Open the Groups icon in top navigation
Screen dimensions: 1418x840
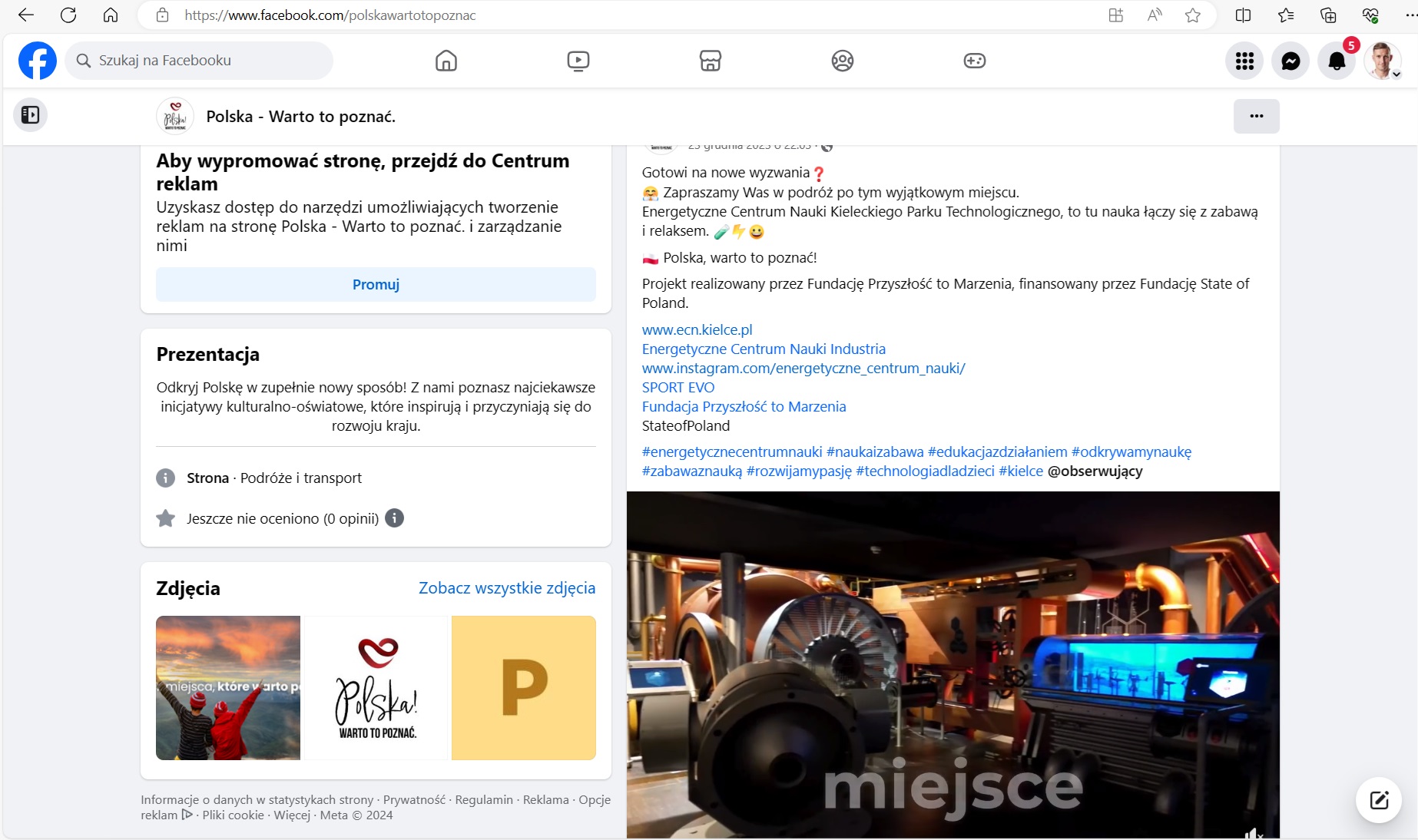click(842, 61)
